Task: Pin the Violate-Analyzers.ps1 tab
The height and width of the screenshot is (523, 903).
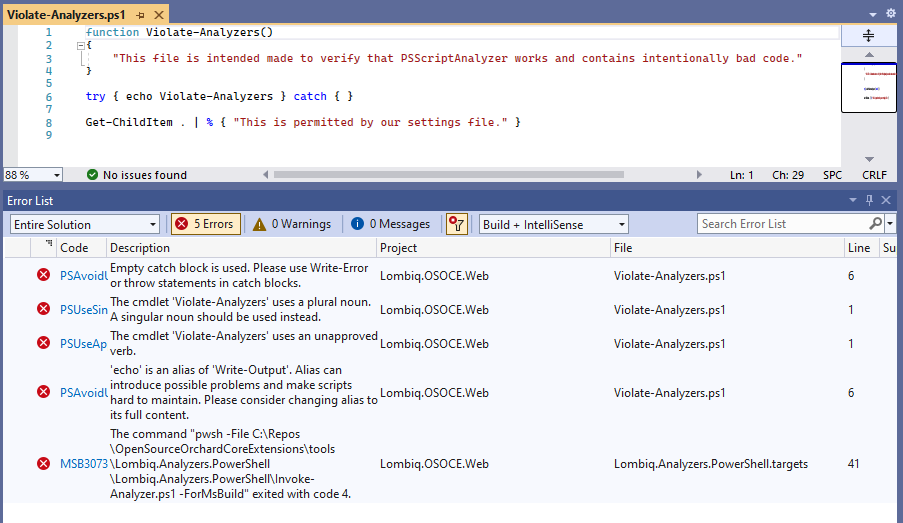Action: [x=141, y=16]
